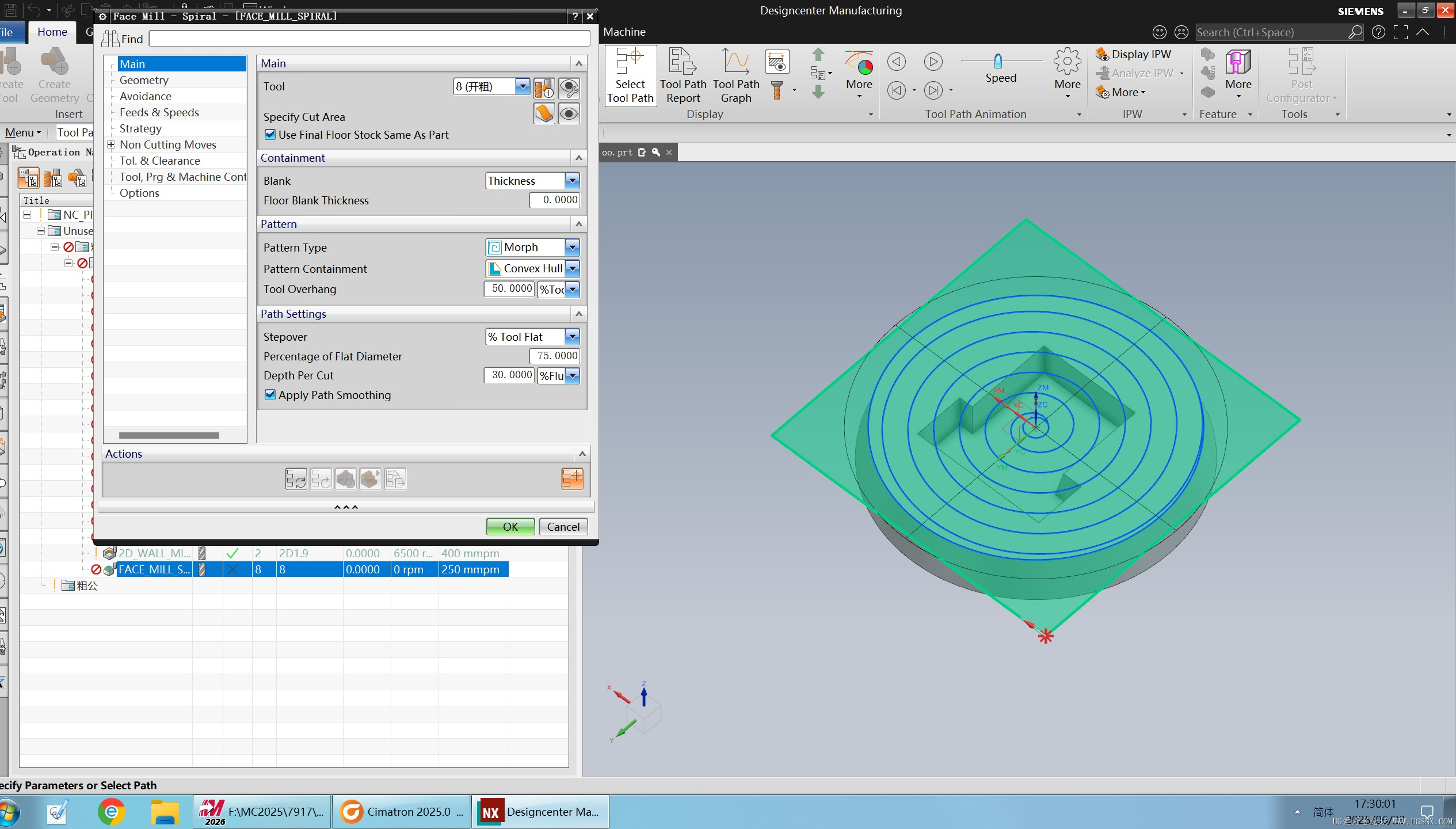This screenshot has height=829, width=1456.
Task: Click the Simulate machine action icon
Action: click(x=370, y=479)
